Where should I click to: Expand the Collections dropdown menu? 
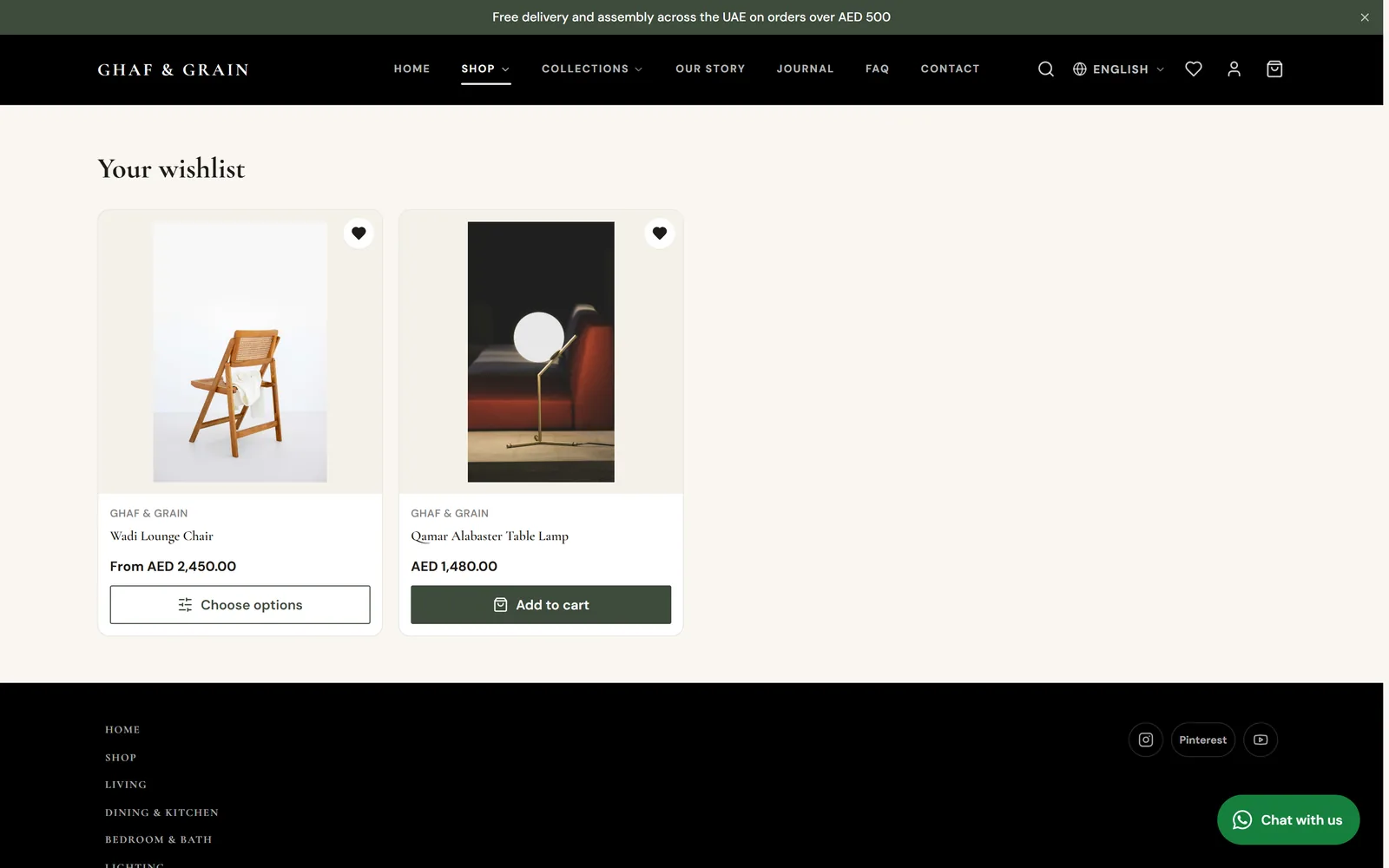[592, 69]
